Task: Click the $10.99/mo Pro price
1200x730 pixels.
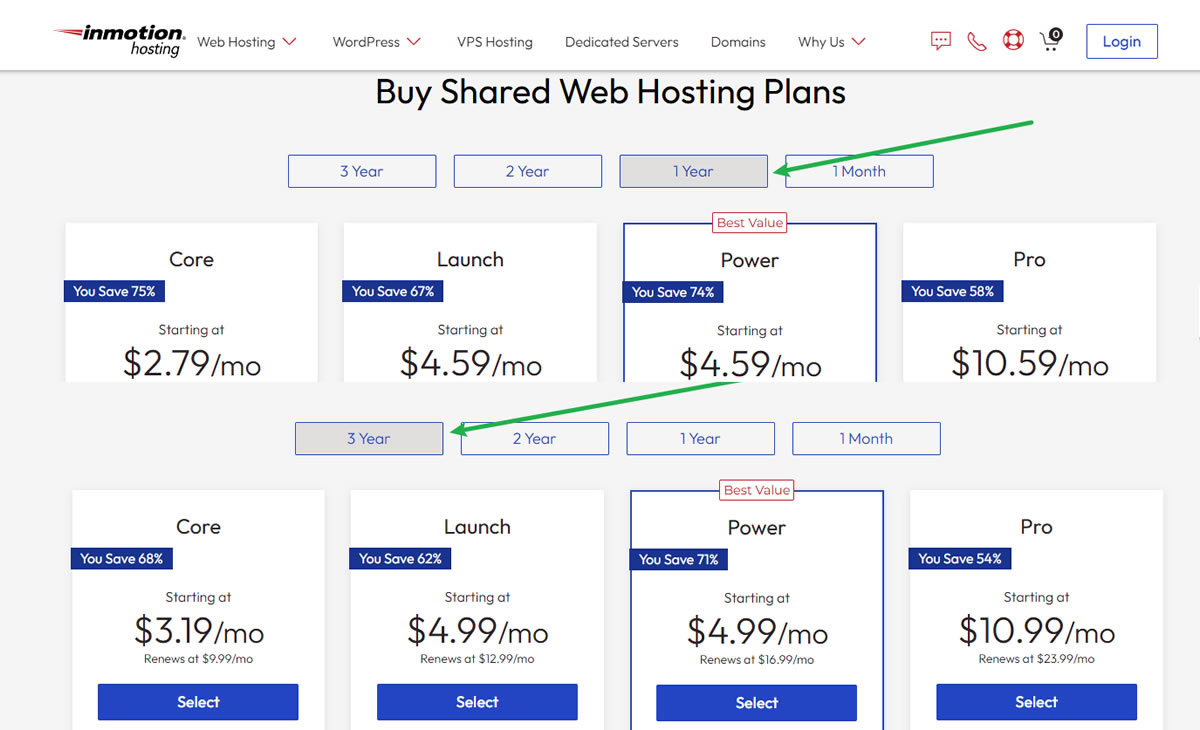Action: point(1037,630)
